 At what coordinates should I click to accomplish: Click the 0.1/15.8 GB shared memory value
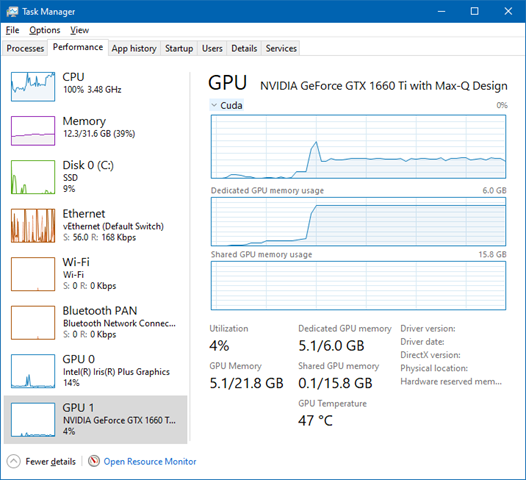(335, 383)
